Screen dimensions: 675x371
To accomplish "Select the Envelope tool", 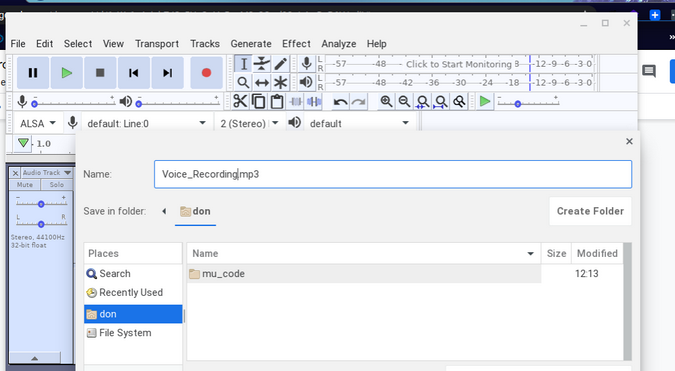I will point(261,64).
